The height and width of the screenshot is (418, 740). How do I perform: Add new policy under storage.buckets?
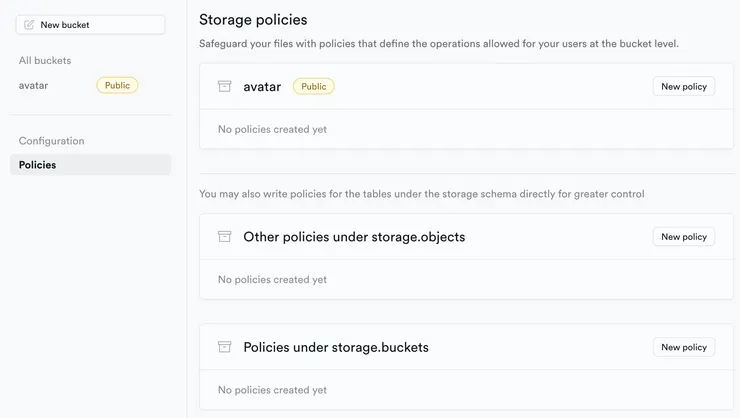[x=684, y=347]
